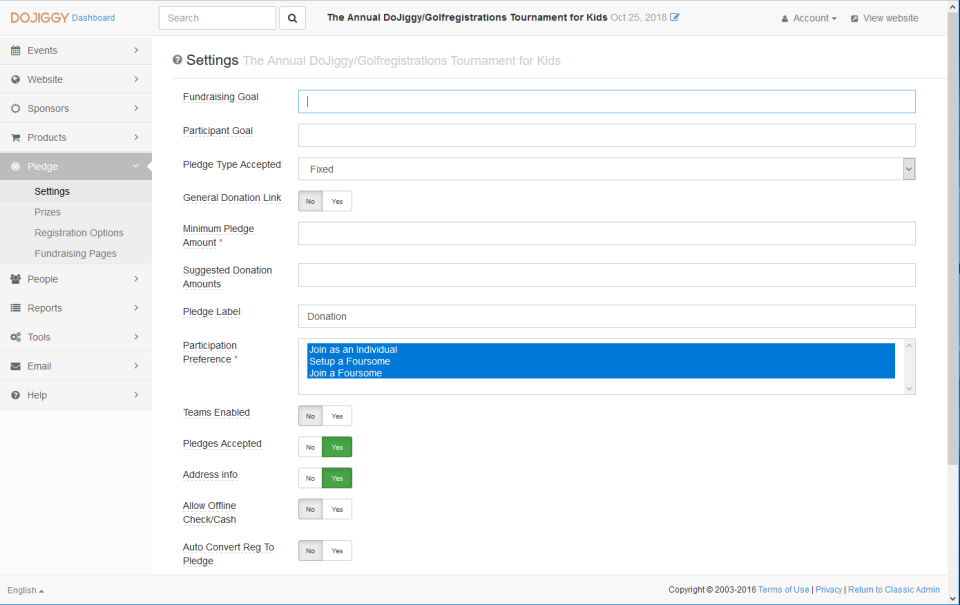Open the Reports menu
Viewport: 960px width, 605px height.
click(x=76, y=308)
